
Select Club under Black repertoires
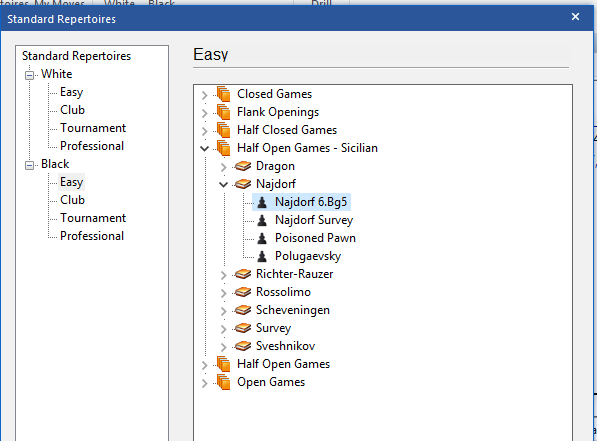click(72, 200)
